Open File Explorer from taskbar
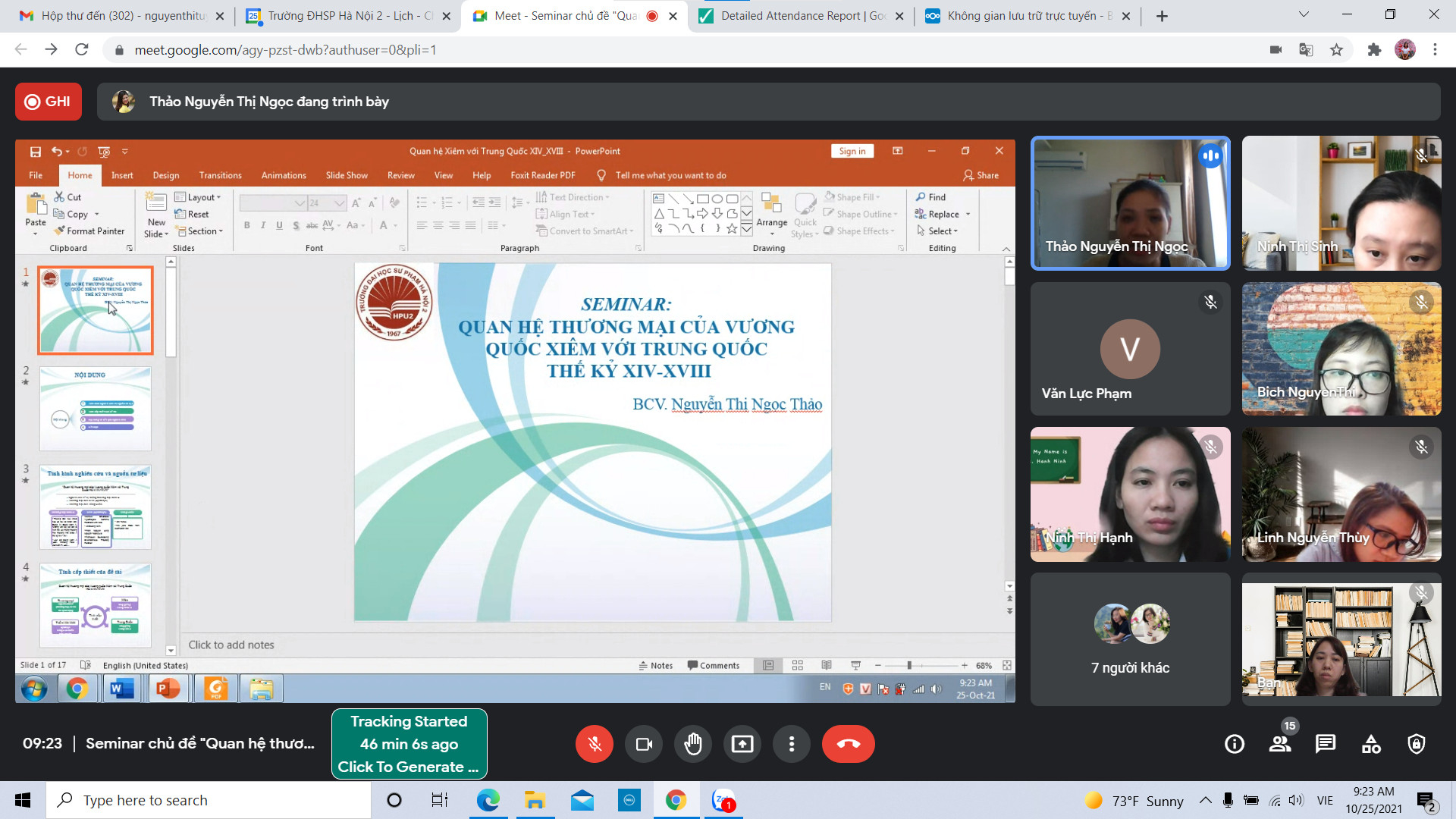This screenshot has height=819, width=1456. 535,800
